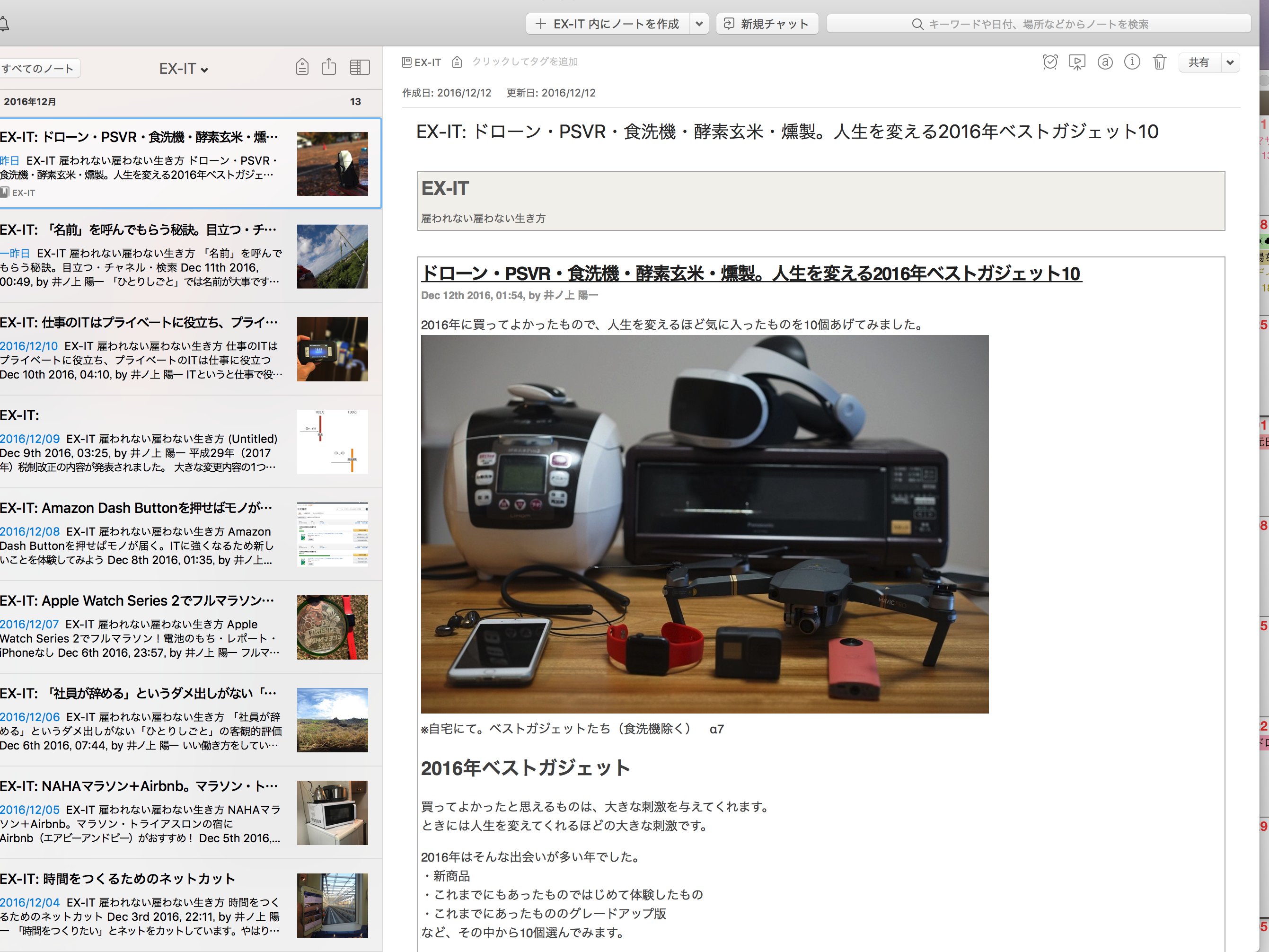Select the untitled EX-IT: note from 2016/12/09
Viewport: 1269px width, 952px height.
click(x=191, y=442)
